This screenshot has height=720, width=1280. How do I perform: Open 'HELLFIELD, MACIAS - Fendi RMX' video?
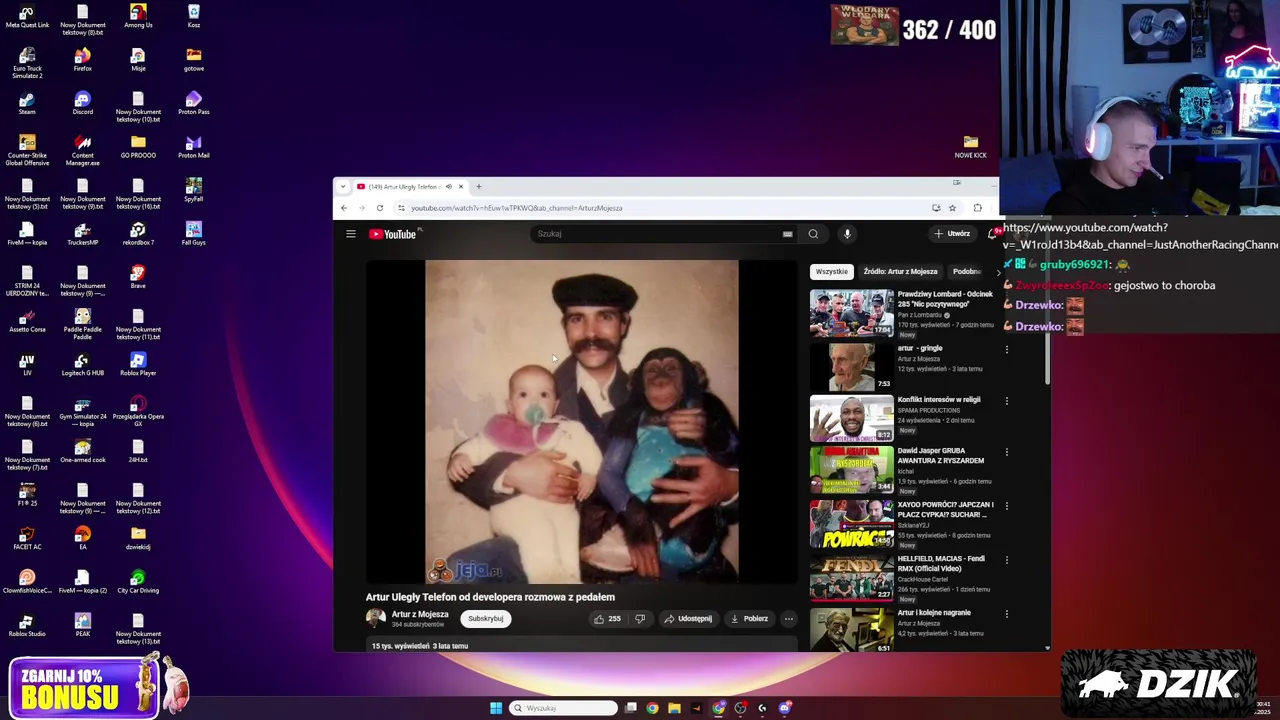[852, 578]
